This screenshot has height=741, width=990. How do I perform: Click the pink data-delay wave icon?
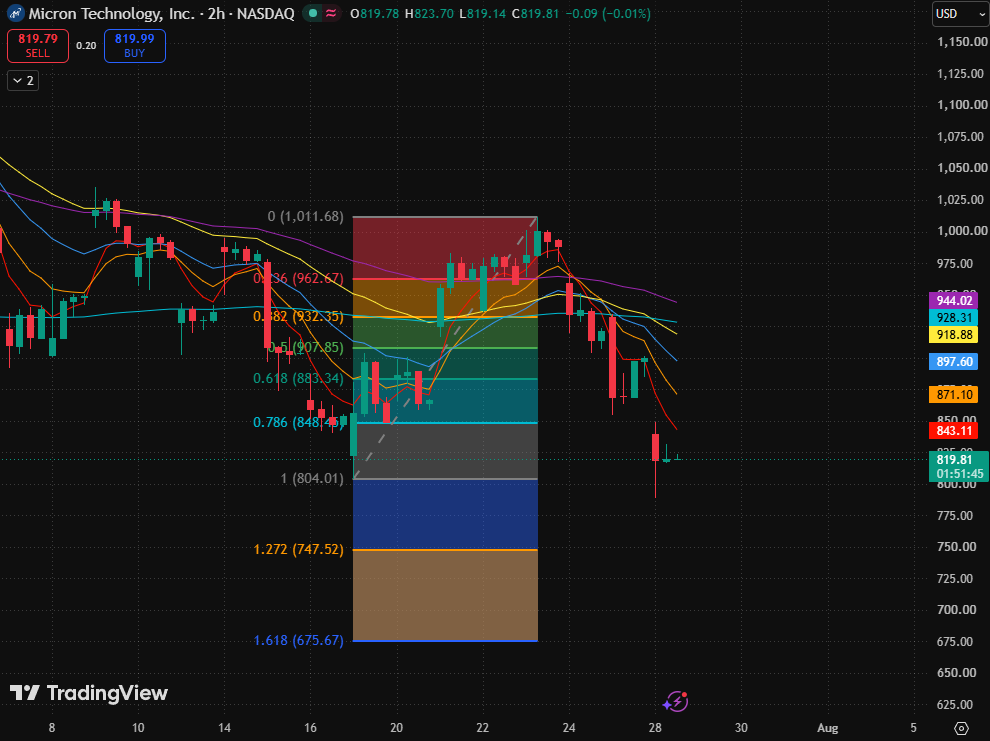pyautogui.click(x=331, y=13)
